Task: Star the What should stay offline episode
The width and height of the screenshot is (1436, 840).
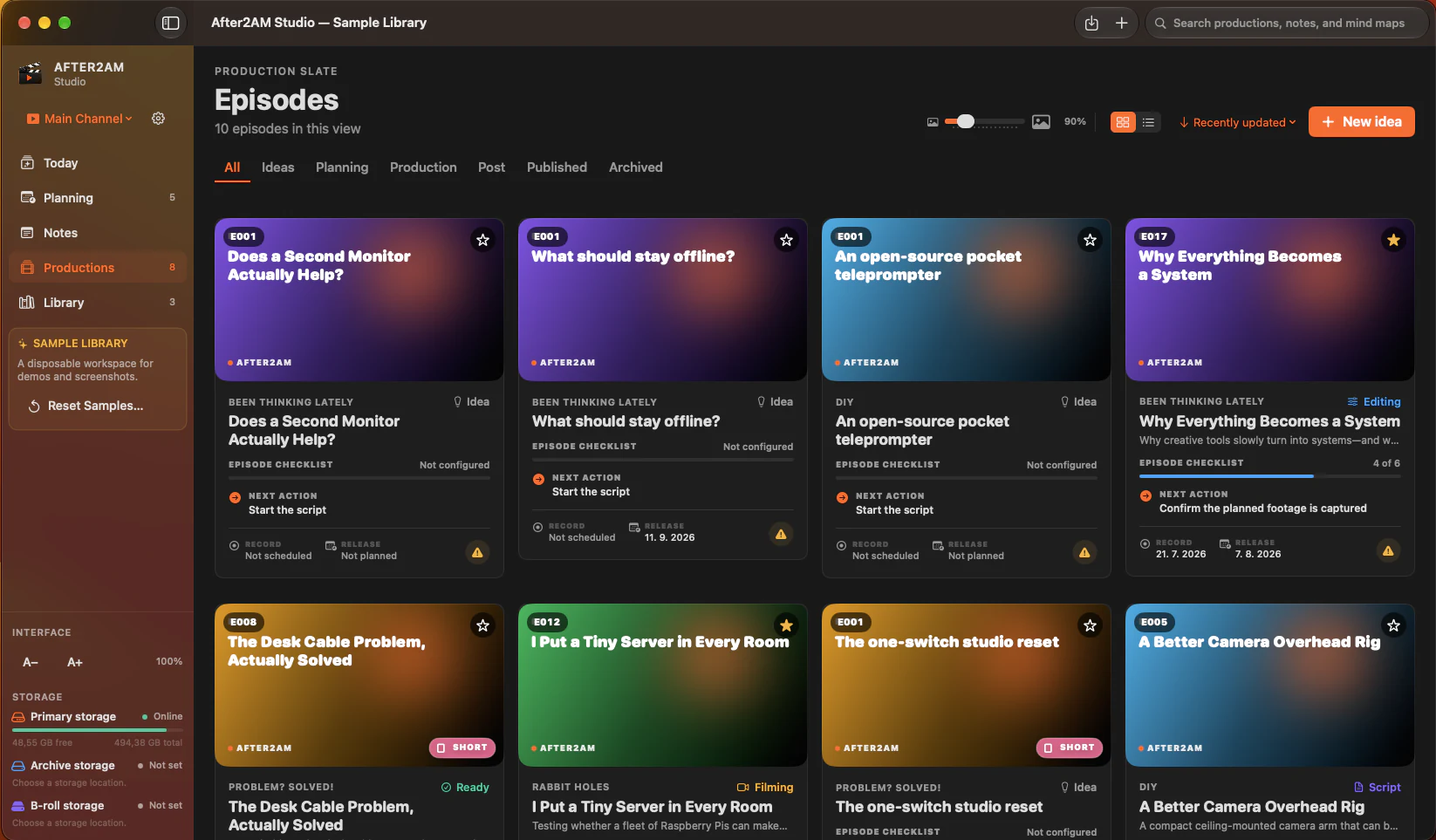Action: point(786,240)
